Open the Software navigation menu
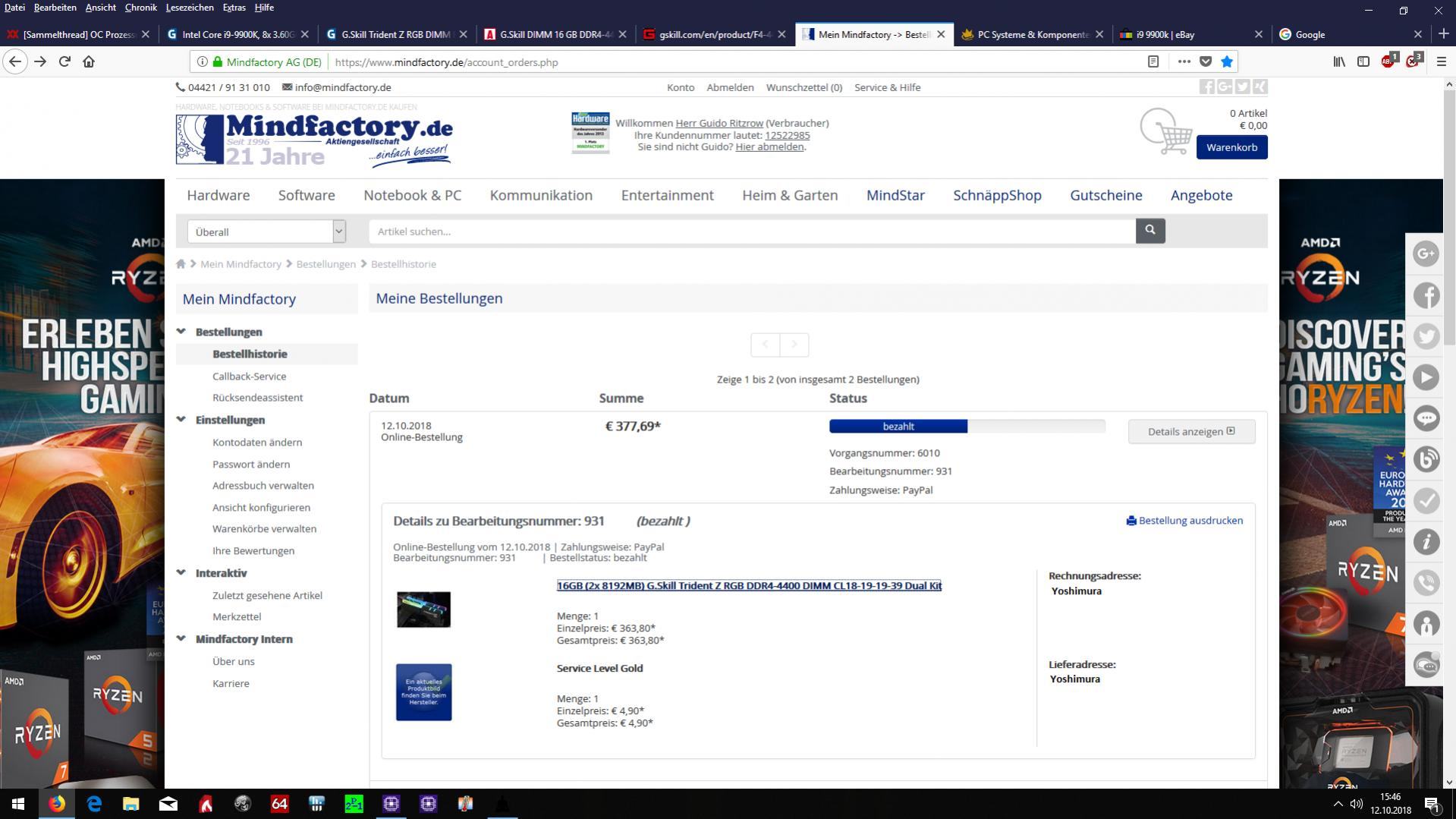 point(307,195)
